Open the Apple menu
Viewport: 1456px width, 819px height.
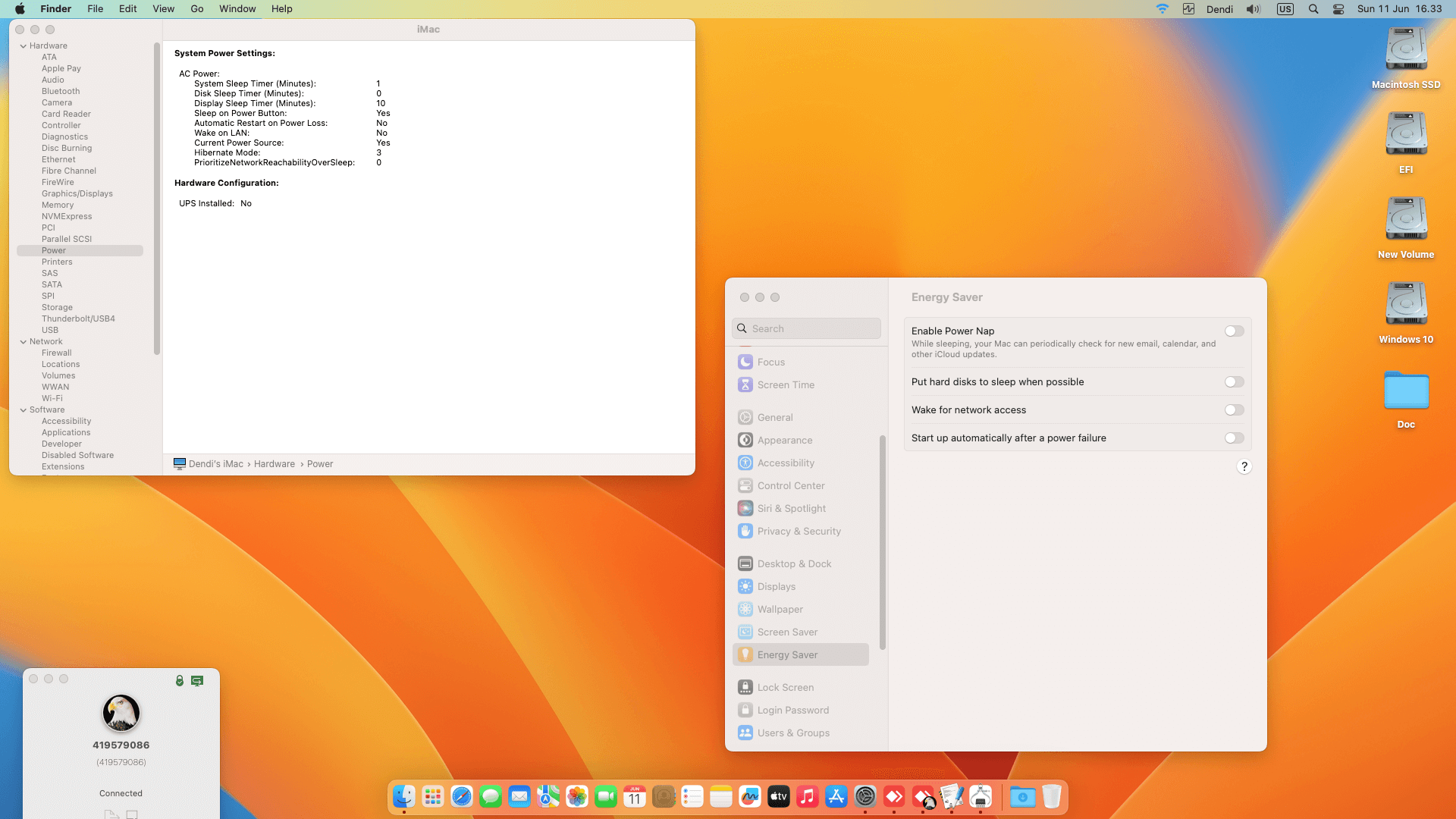20,9
